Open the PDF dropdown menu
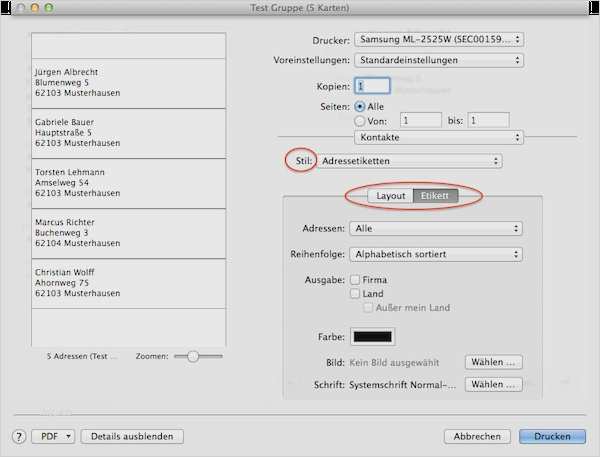Image resolution: width=600 pixels, height=457 pixels. (x=53, y=436)
